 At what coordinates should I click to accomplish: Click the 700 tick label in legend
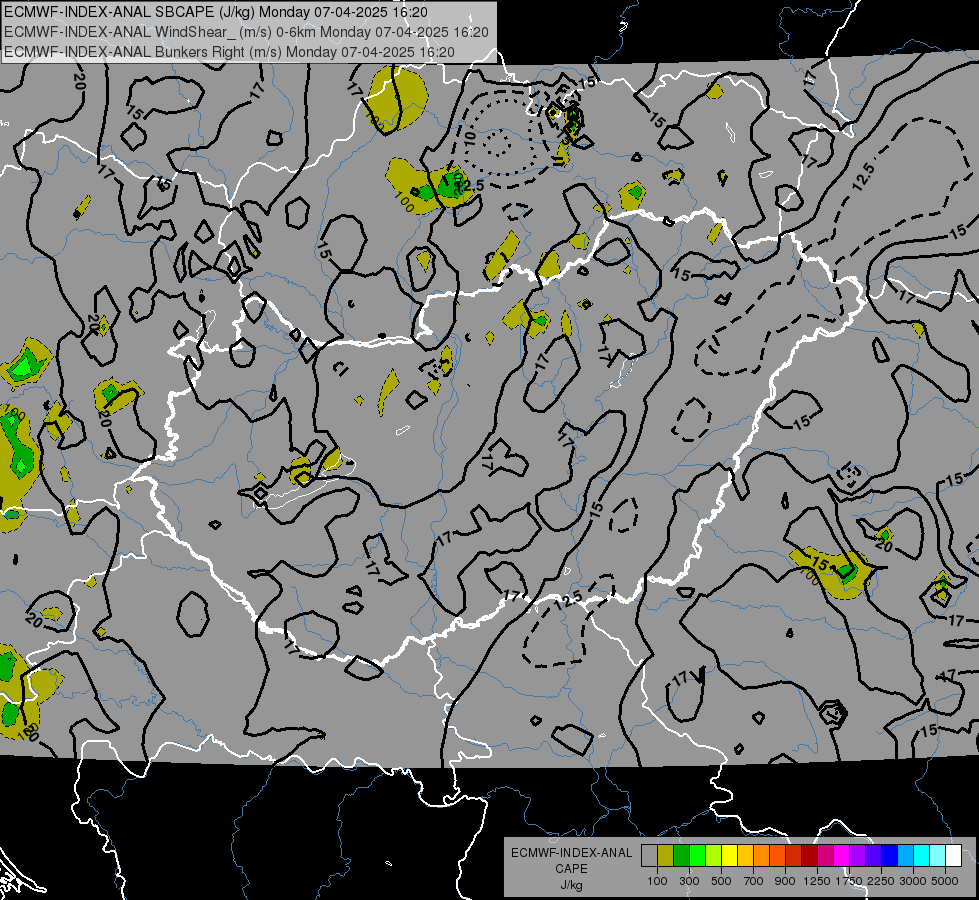click(x=753, y=881)
